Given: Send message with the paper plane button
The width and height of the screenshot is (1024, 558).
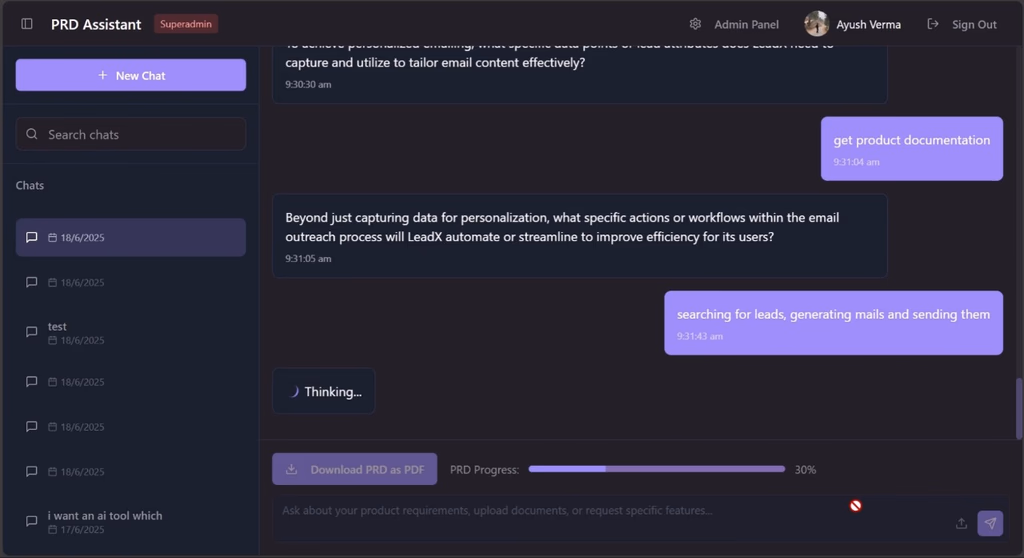Looking at the screenshot, I should [x=990, y=523].
